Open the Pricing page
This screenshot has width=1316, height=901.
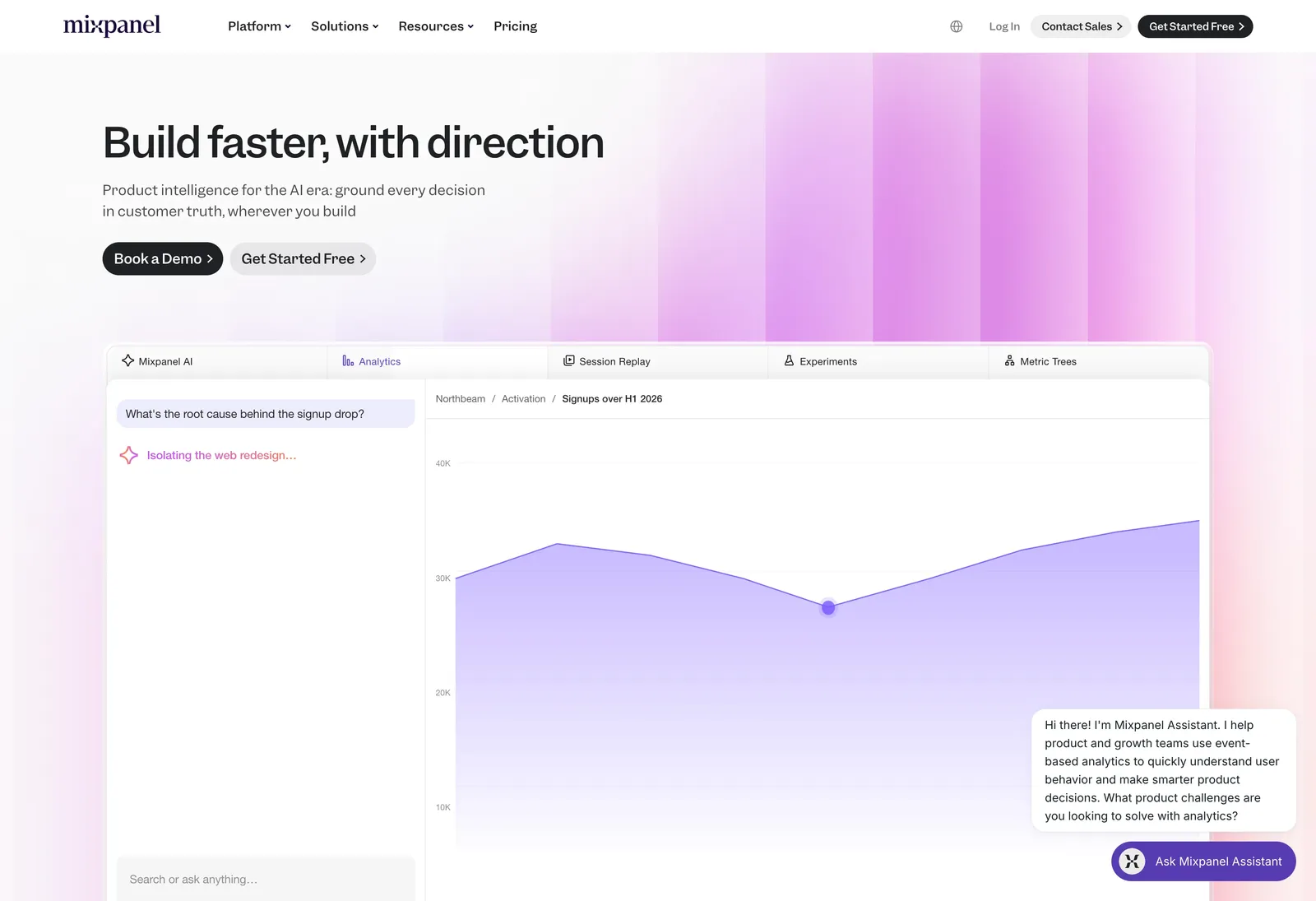pos(515,26)
